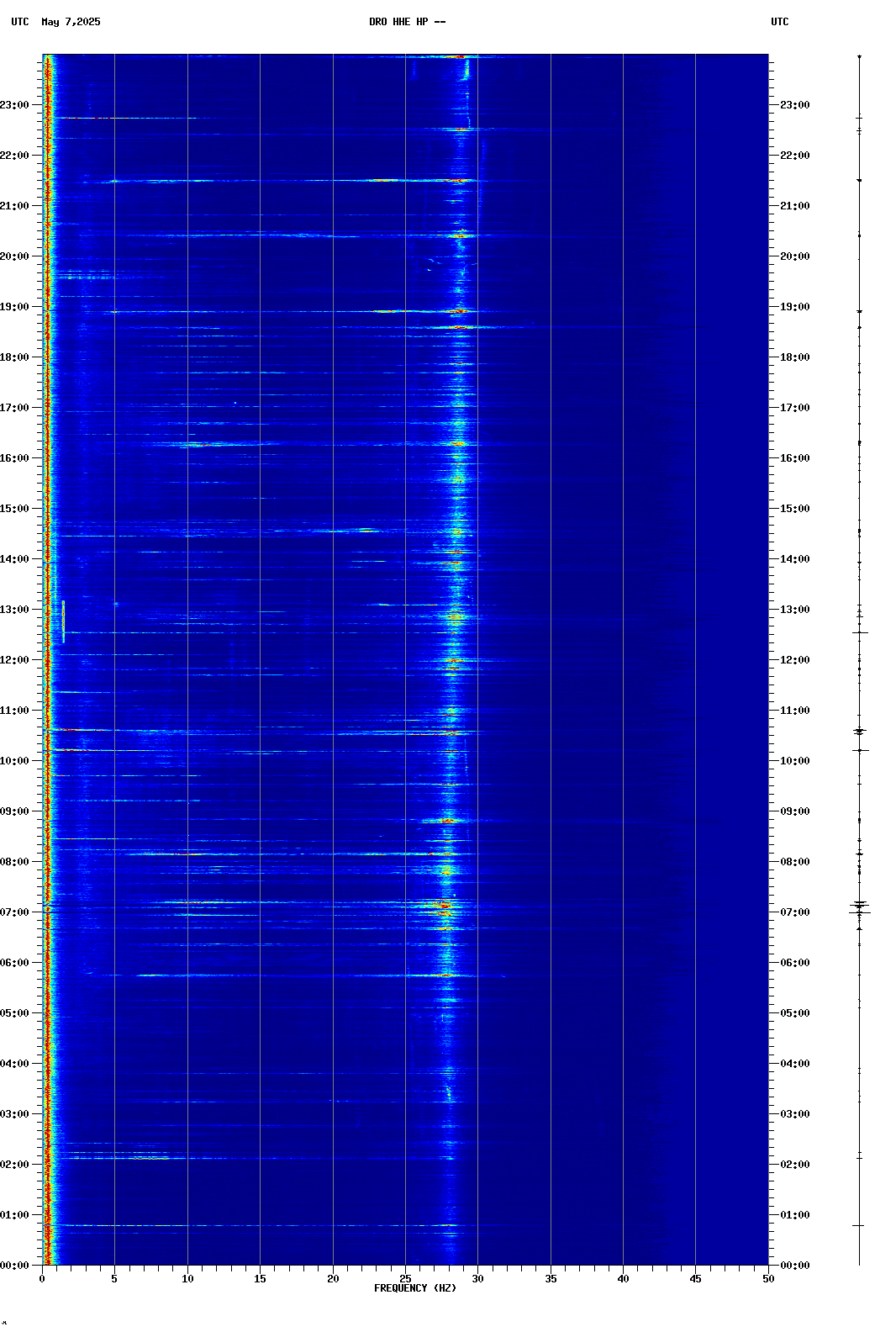Select 03:00 on the right time axis
This screenshot has height=1332, width=896.
click(x=795, y=1114)
